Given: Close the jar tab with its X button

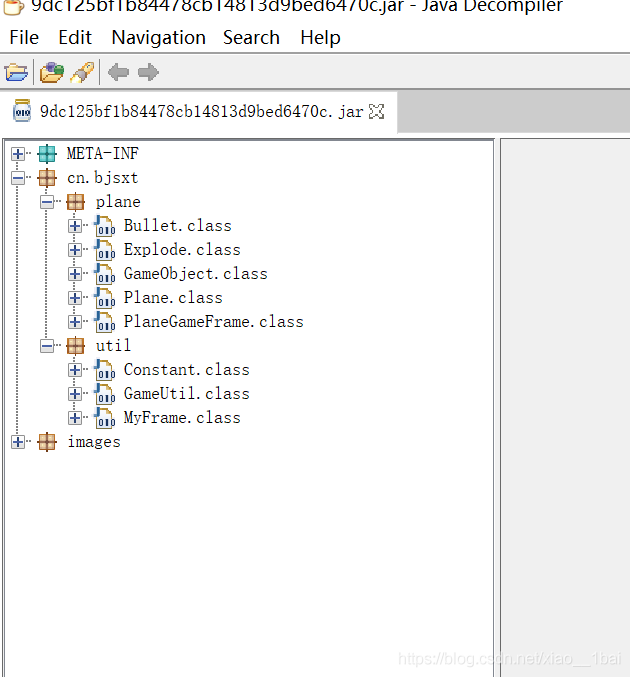Looking at the screenshot, I should 377,111.
